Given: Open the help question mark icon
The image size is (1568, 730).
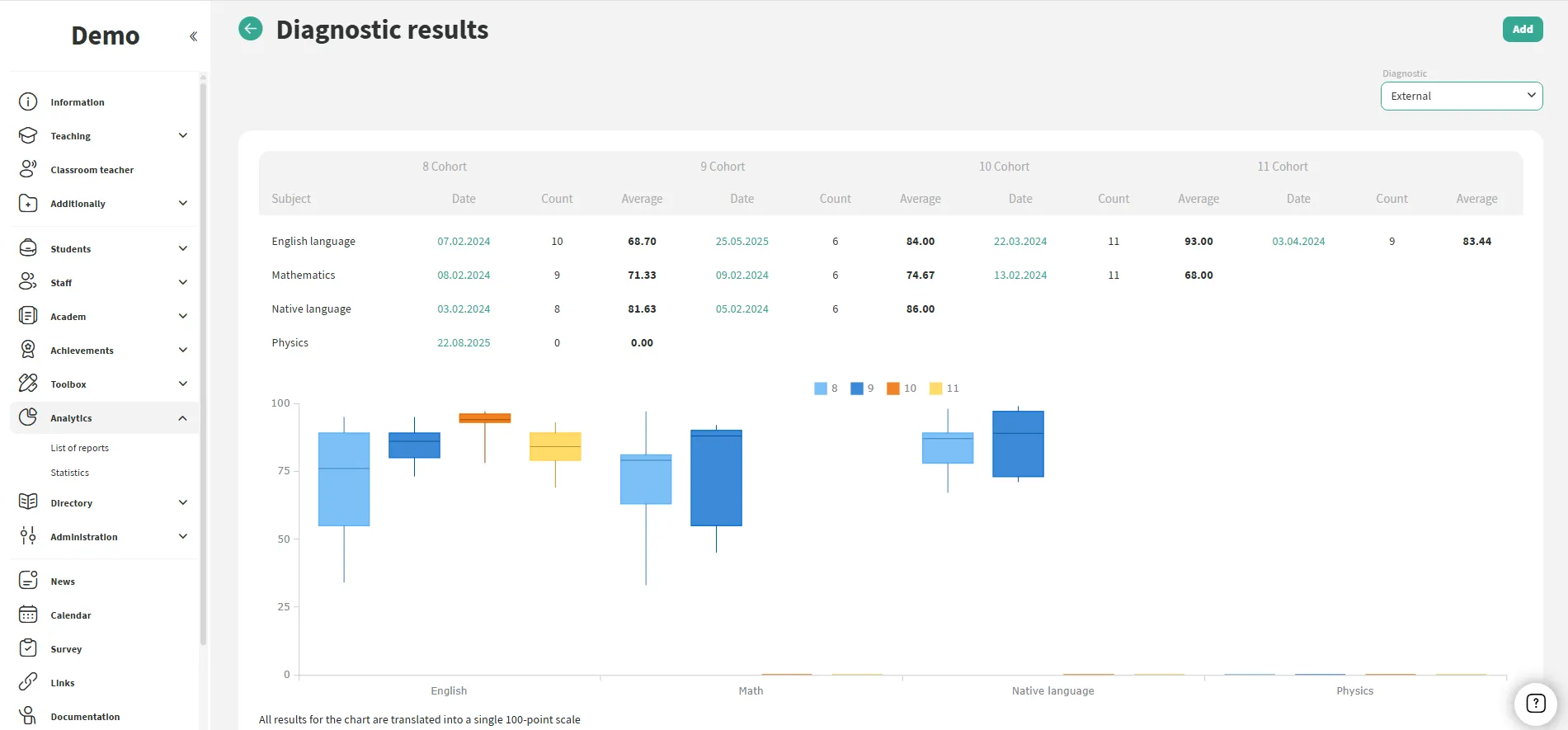Looking at the screenshot, I should click(x=1535, y=703).
